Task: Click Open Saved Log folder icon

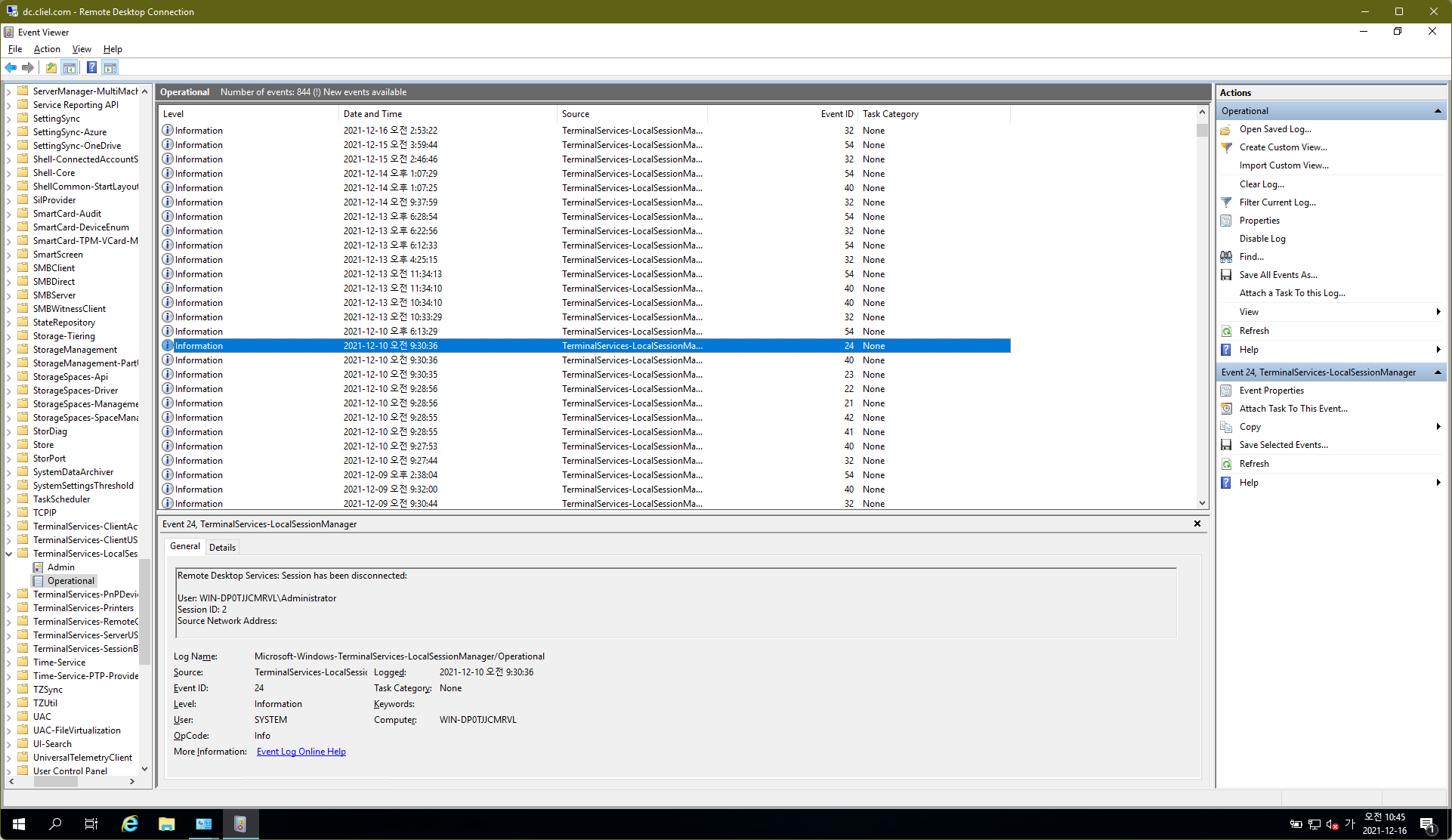Action: tap(1226, 129)
